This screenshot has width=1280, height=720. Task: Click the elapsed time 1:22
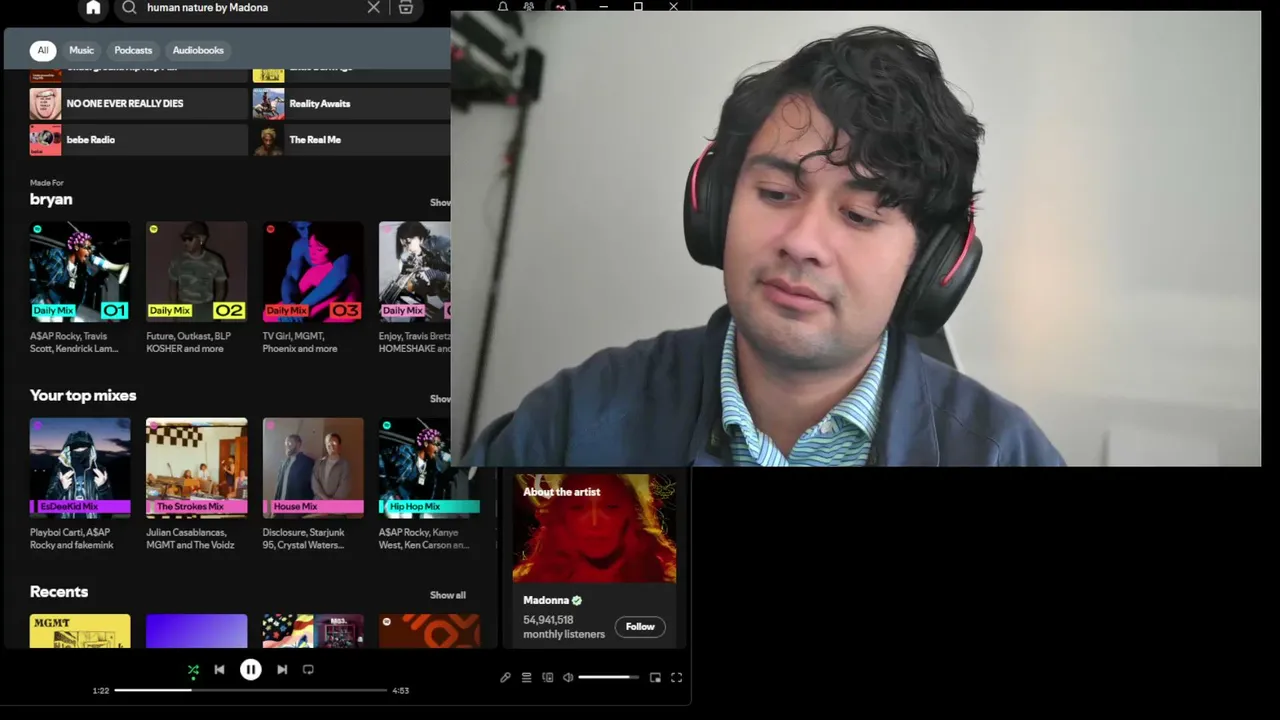pyautogui.click(x=101, y=690)
